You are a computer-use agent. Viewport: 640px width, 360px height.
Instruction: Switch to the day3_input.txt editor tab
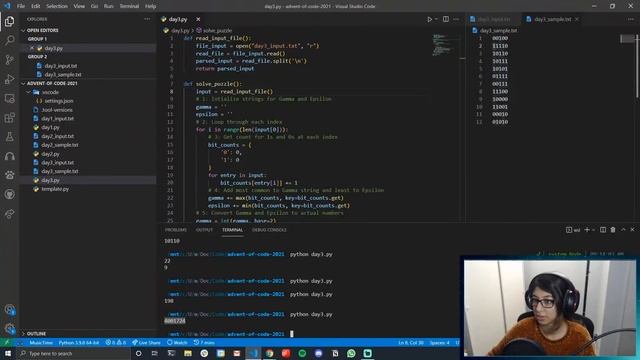tap(494, 19)
